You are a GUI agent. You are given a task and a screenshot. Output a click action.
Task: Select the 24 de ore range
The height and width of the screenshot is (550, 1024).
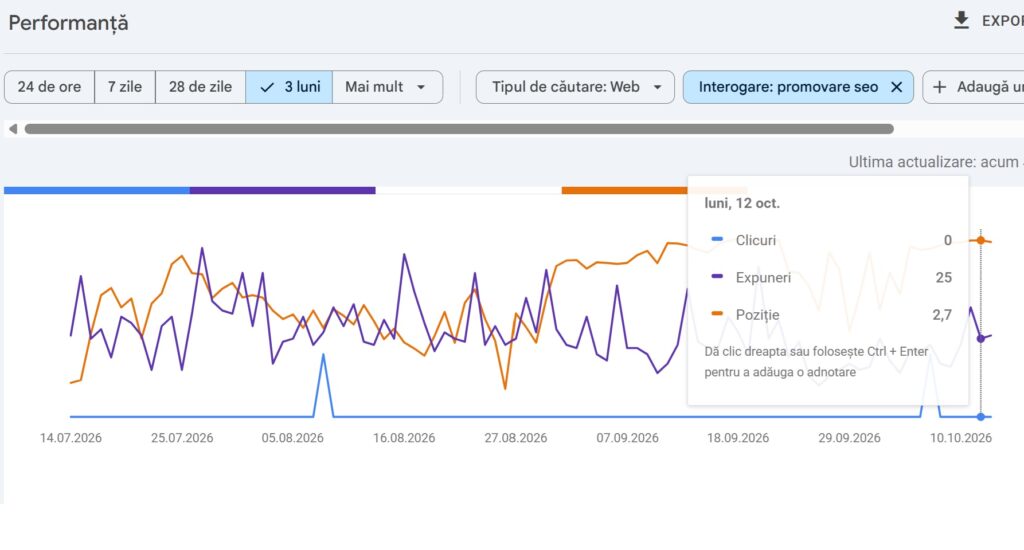click(x=50, y=87)
